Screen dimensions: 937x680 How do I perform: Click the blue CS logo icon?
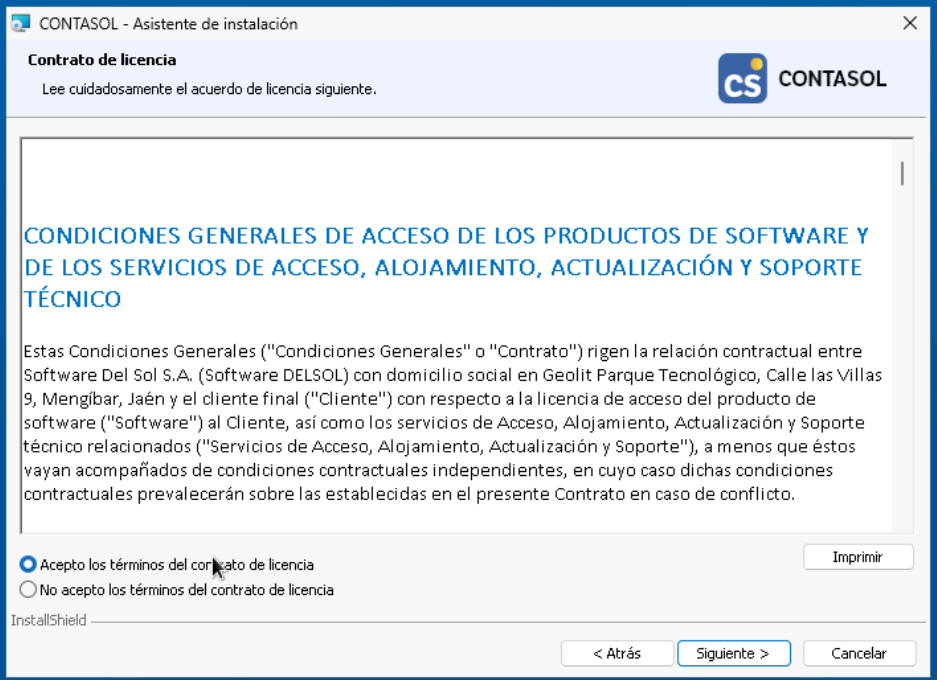tap(742, 79)
